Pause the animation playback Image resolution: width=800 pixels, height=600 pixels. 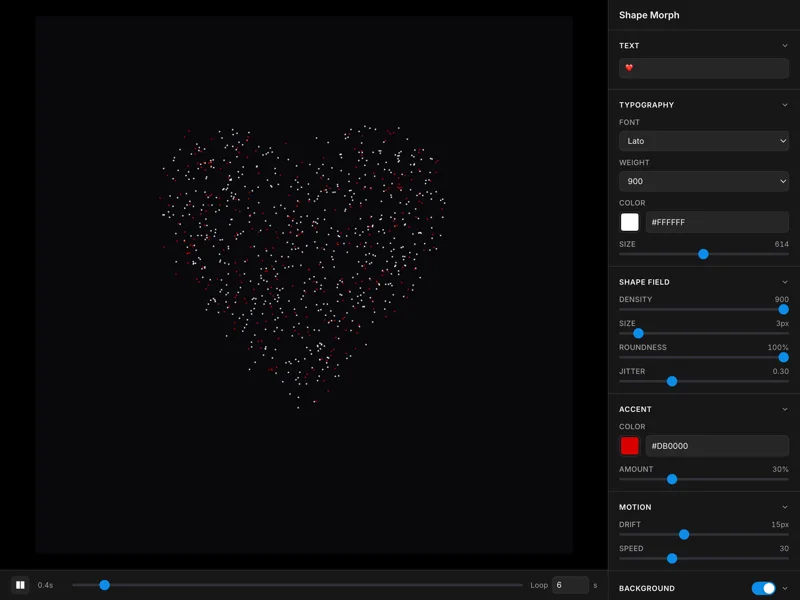20,585
